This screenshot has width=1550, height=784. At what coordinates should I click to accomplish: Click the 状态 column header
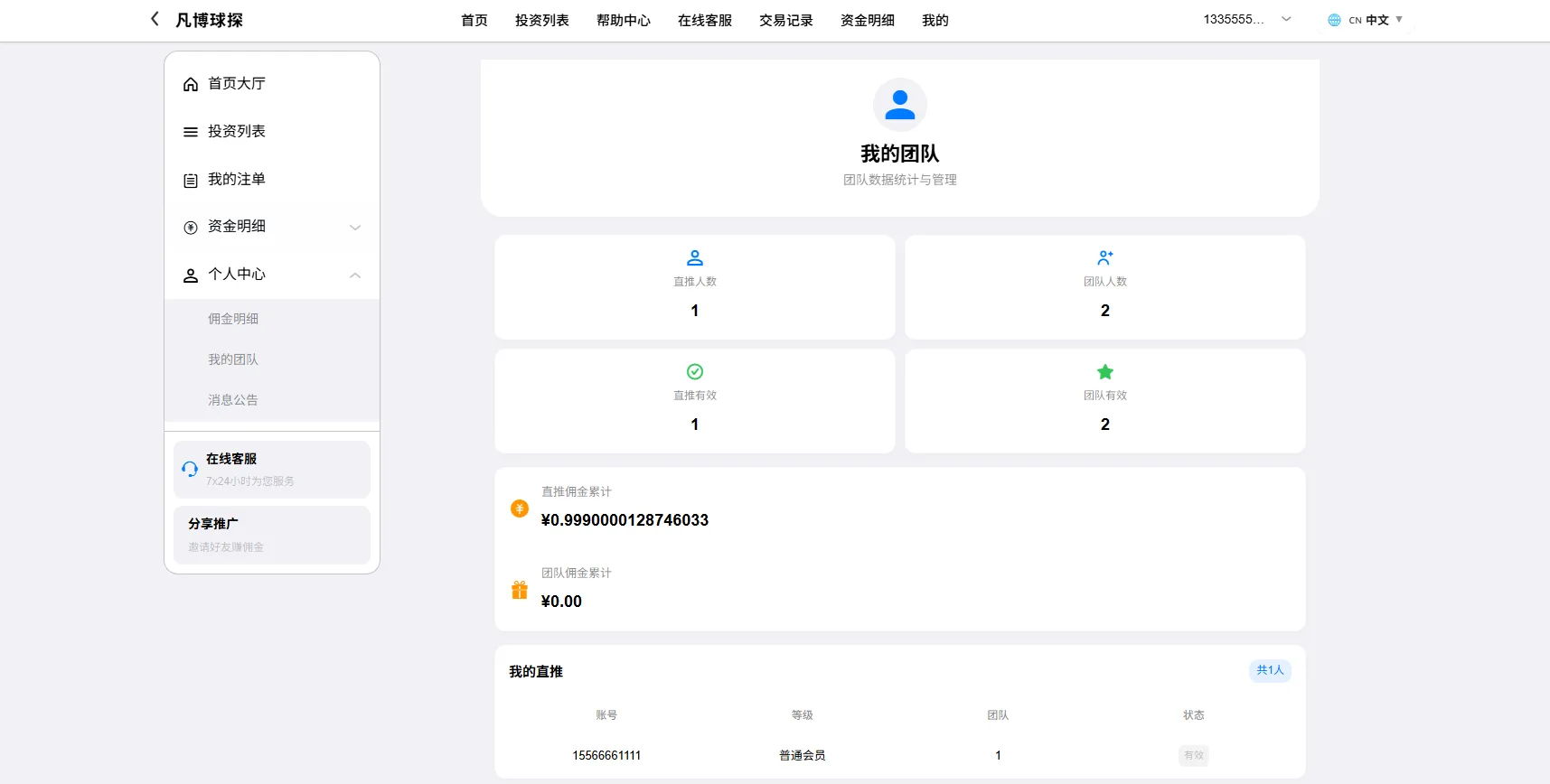[1194, 715]
